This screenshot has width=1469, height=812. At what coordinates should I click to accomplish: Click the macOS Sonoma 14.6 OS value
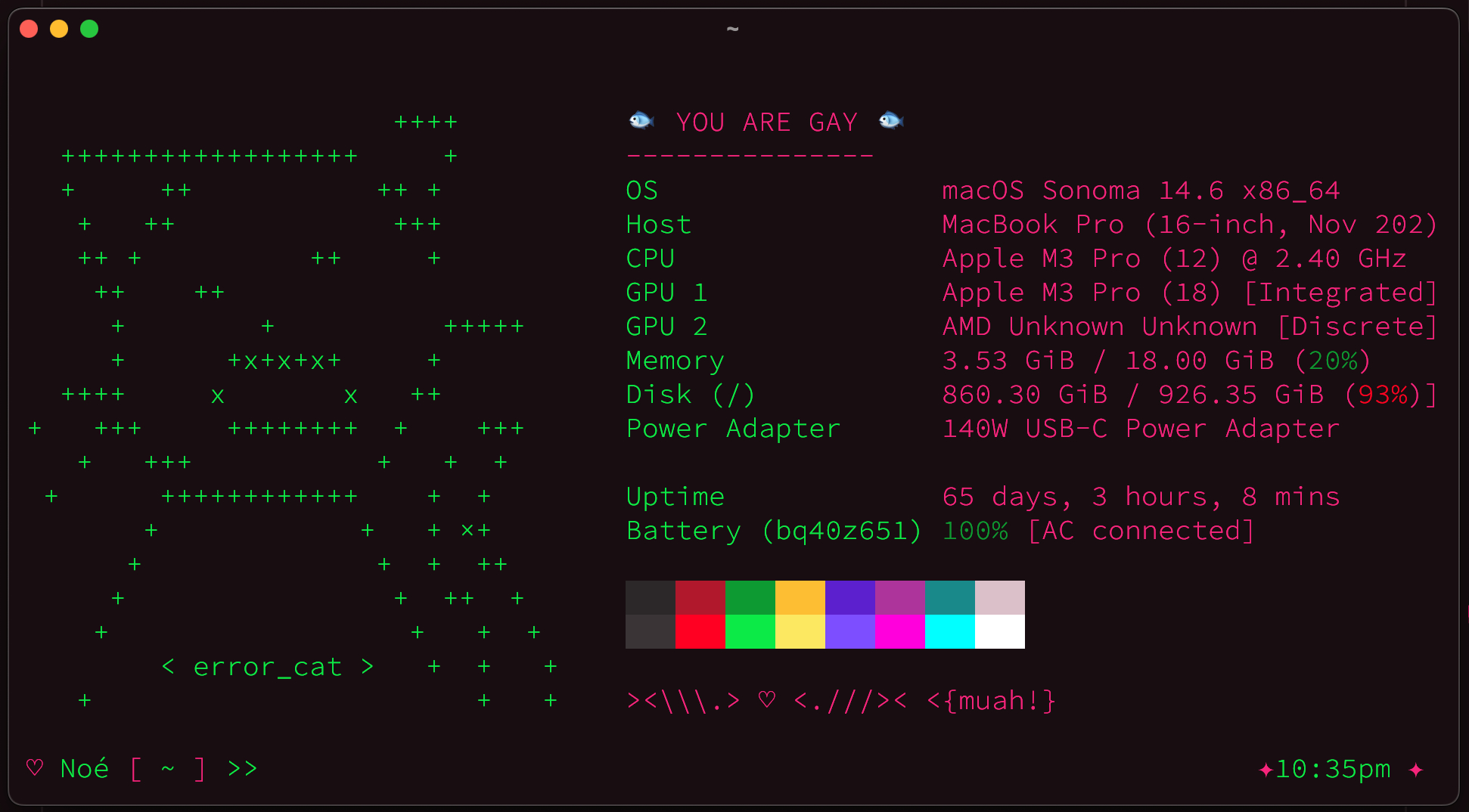[1140, 191]
